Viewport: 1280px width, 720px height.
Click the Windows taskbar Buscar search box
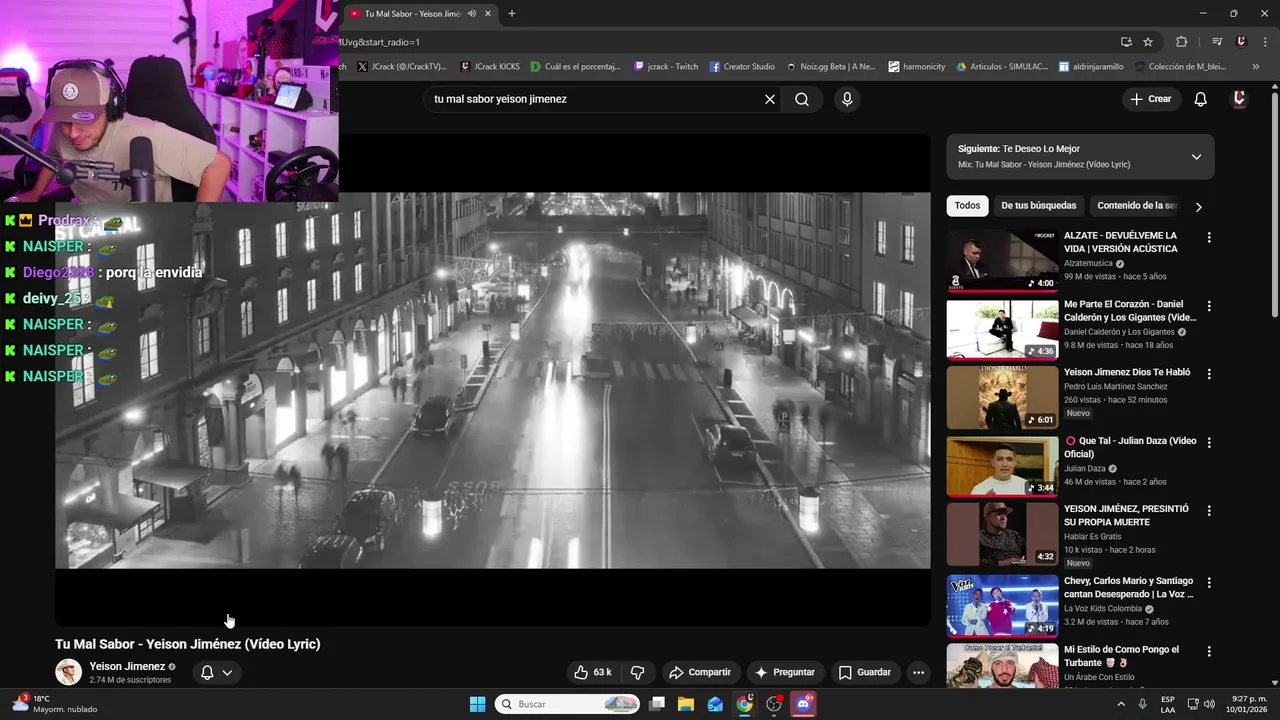(568, 704)
